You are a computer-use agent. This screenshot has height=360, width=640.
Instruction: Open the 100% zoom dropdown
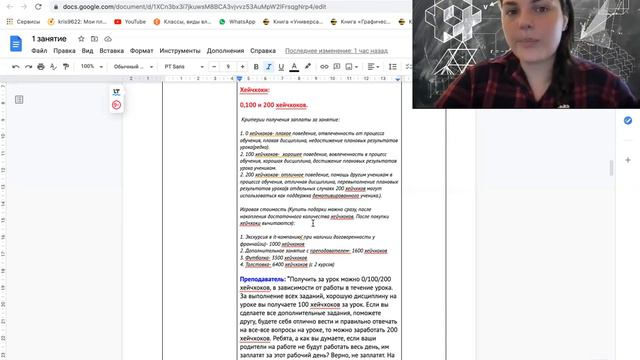tap(91, 67)
